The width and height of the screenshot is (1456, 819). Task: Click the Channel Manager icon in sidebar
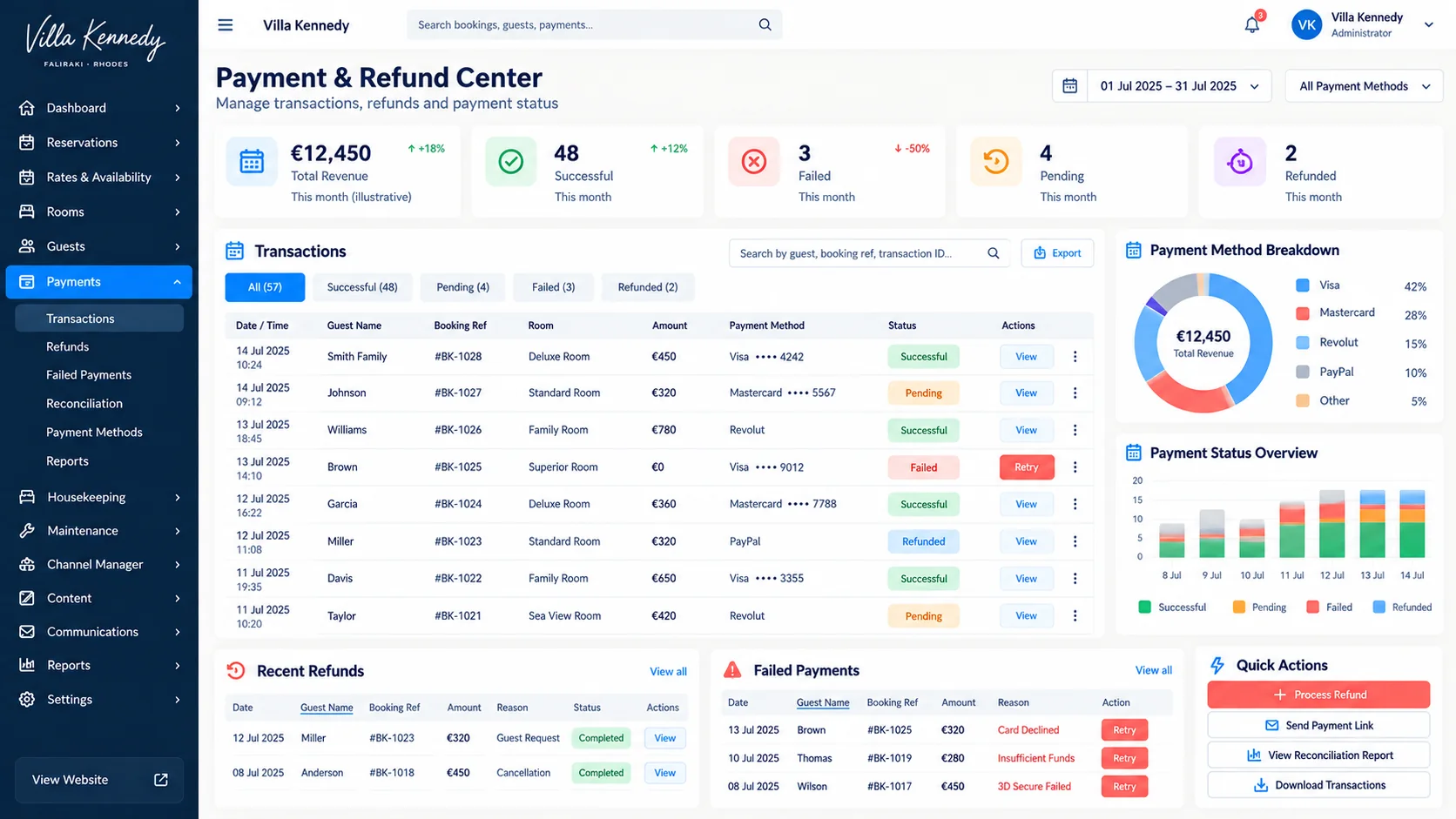27,564
